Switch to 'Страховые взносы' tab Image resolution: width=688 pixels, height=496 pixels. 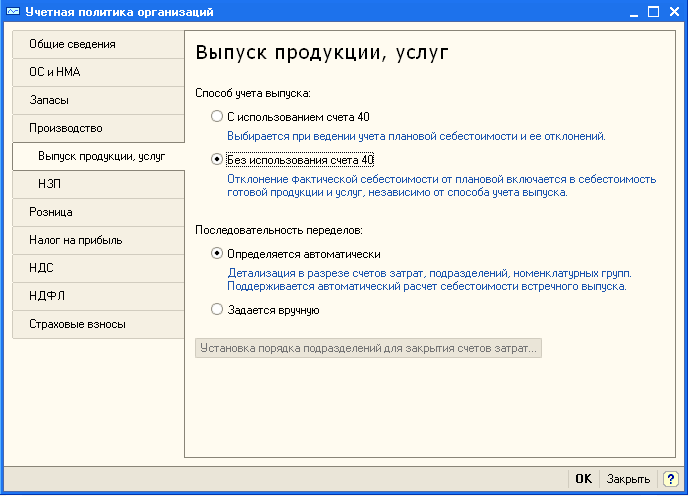coord(98,325)
